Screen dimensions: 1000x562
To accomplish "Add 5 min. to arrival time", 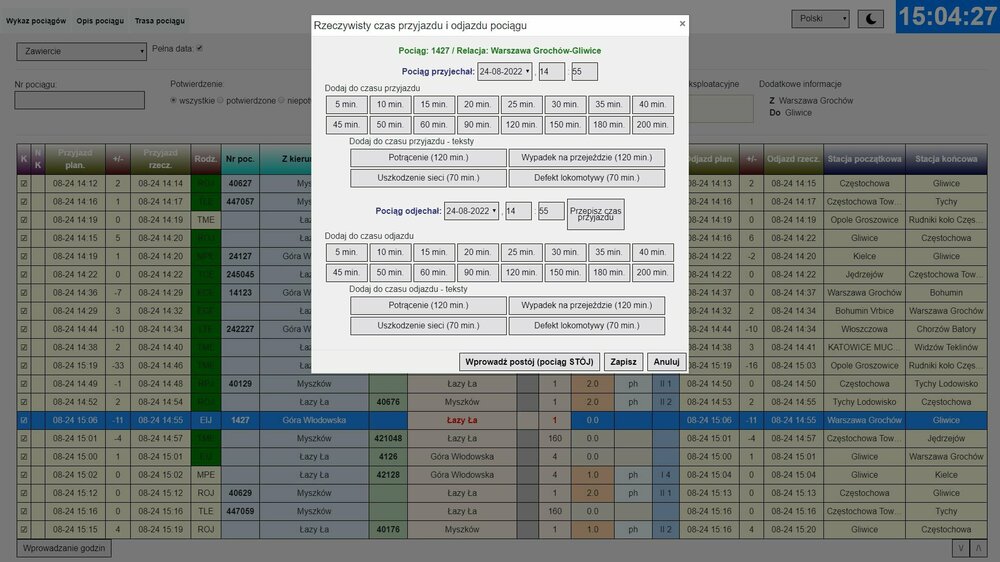I will (x=345, y=105).
